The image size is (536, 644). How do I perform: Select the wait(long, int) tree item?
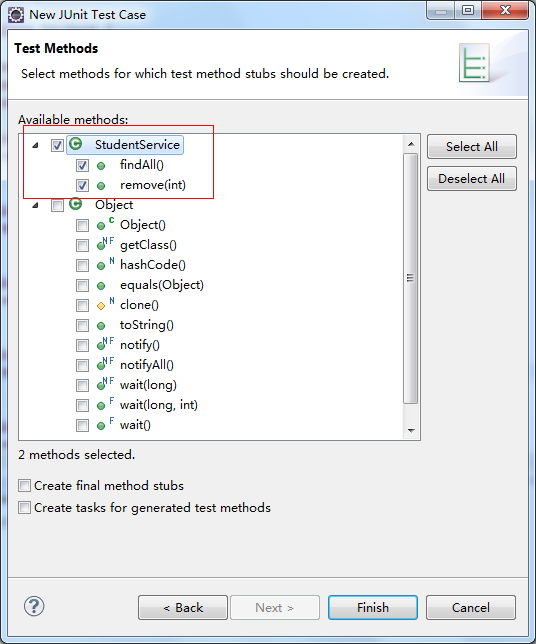(x=159, y=405)
